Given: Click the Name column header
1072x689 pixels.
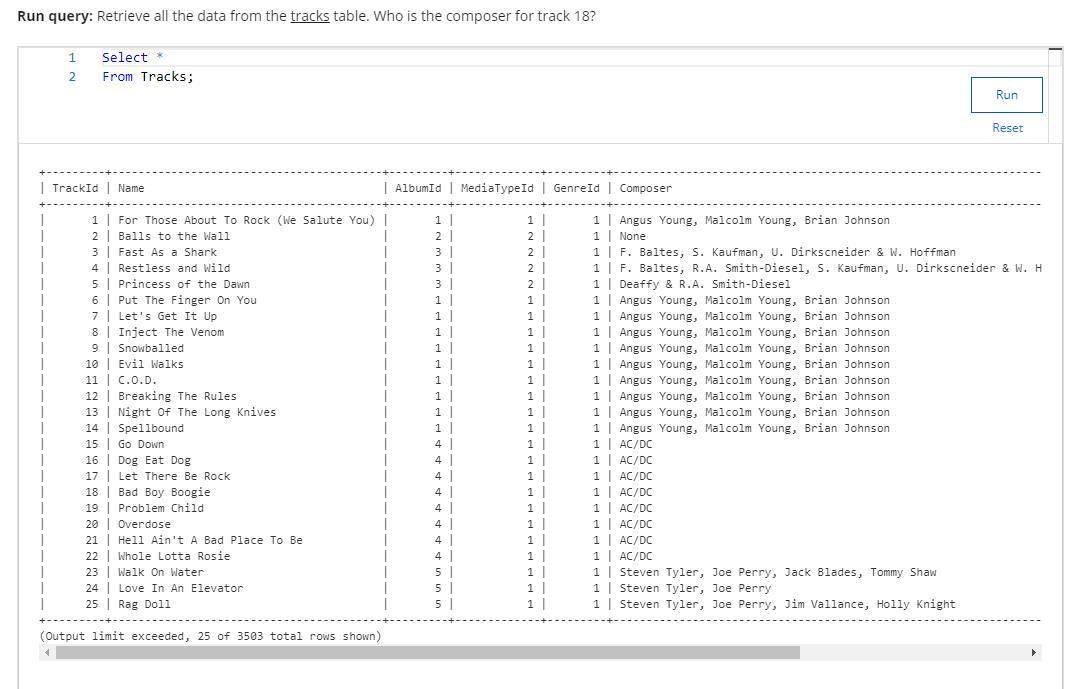Looking at the screenshot, I should coord(131,188).
